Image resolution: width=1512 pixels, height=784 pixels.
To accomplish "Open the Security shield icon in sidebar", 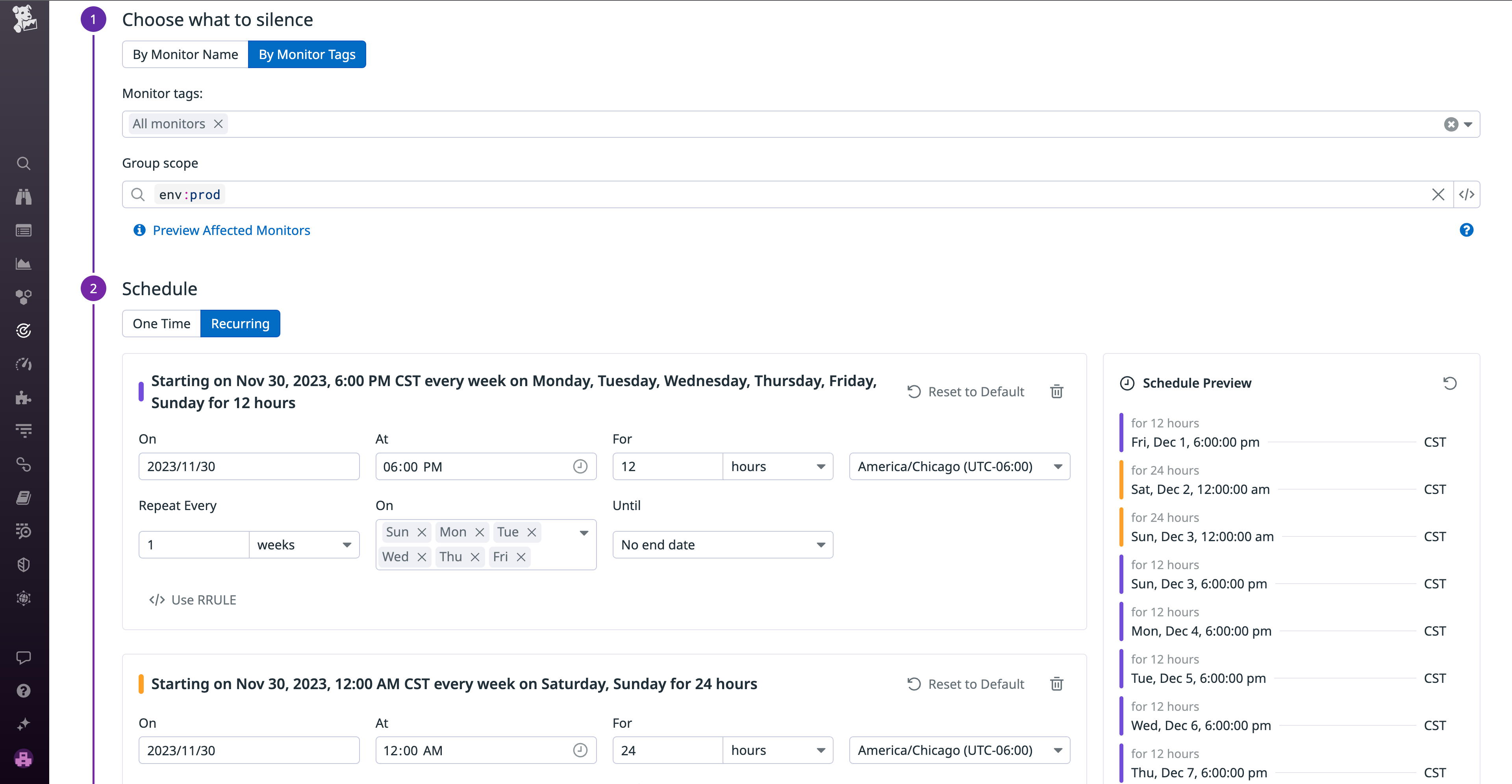I will pyautogui.click(x=24, y=564).
